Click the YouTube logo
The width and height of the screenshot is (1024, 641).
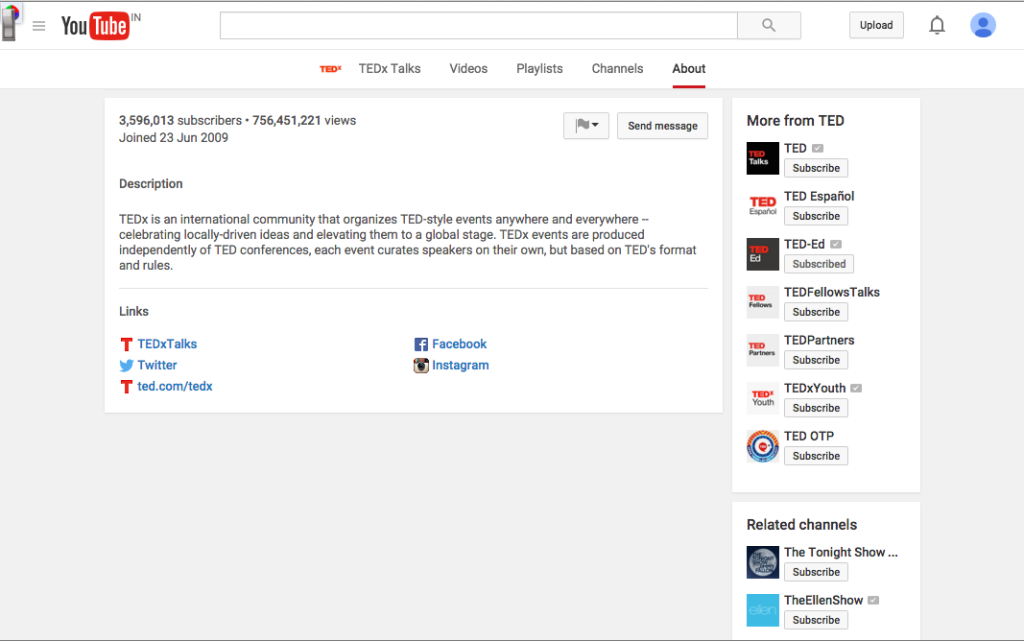tap(95, 26)
